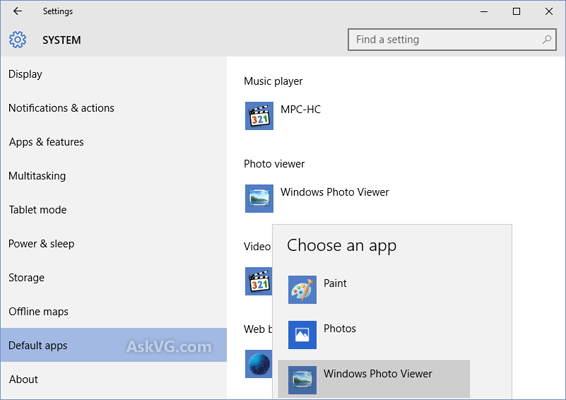The width and height of the screenshot is (566, 400).
Task: Click the MPC-HC icon under Music player
Action: click(259, 116)
